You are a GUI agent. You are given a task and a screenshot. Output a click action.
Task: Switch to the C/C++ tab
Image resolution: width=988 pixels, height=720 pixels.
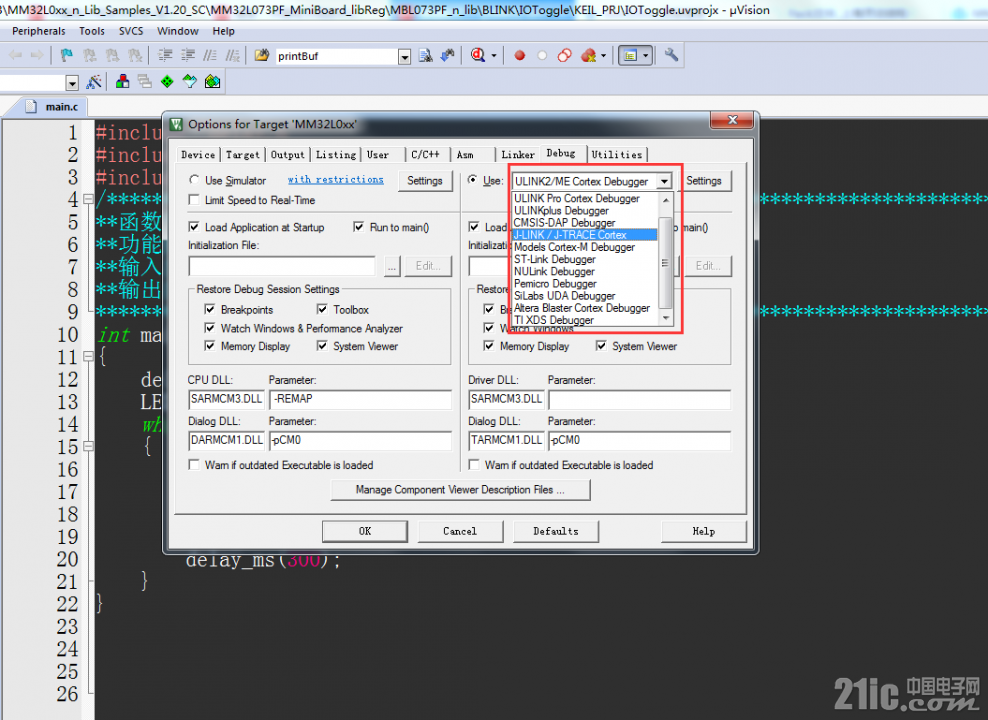point(425,155)
